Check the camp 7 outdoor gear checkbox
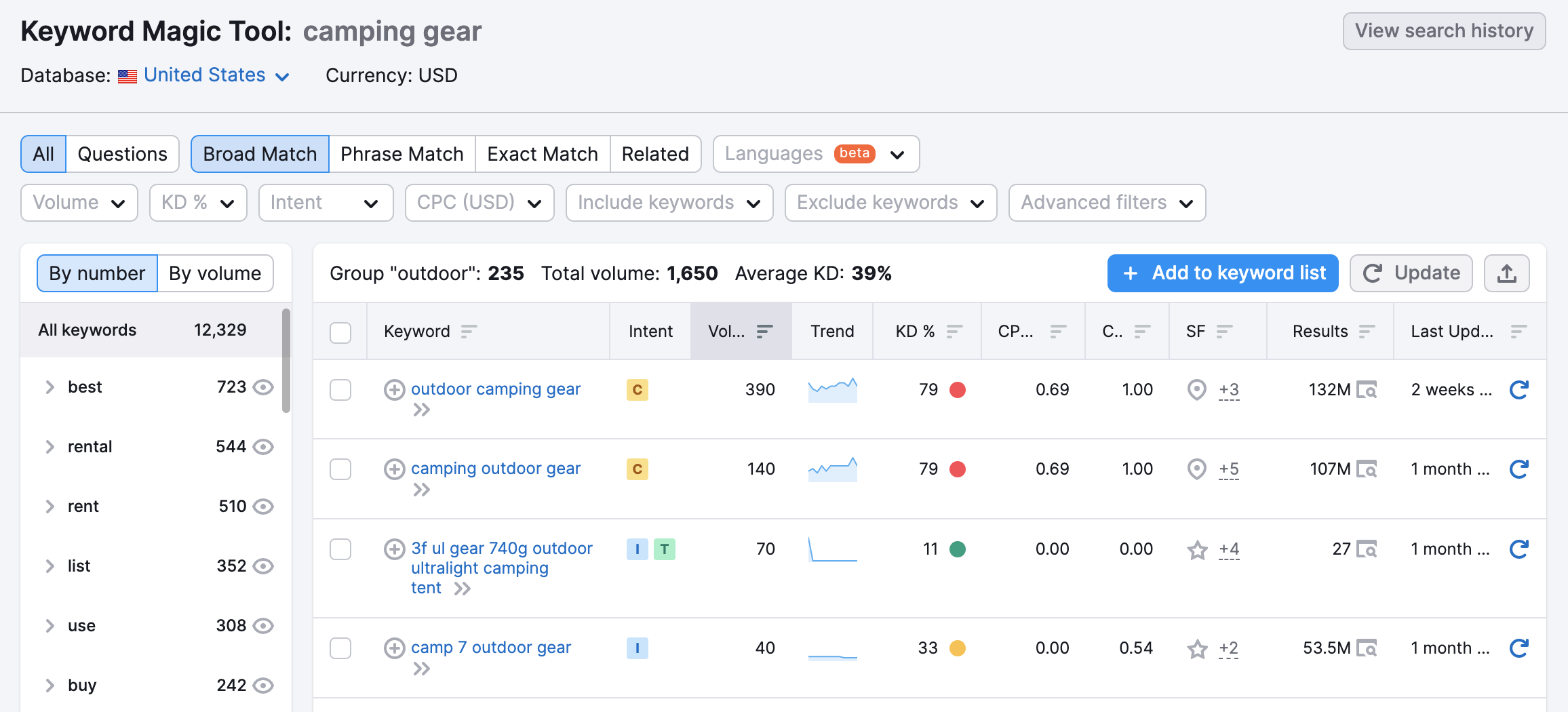This screenshot has width=1568, height=712. coord(340,648)
